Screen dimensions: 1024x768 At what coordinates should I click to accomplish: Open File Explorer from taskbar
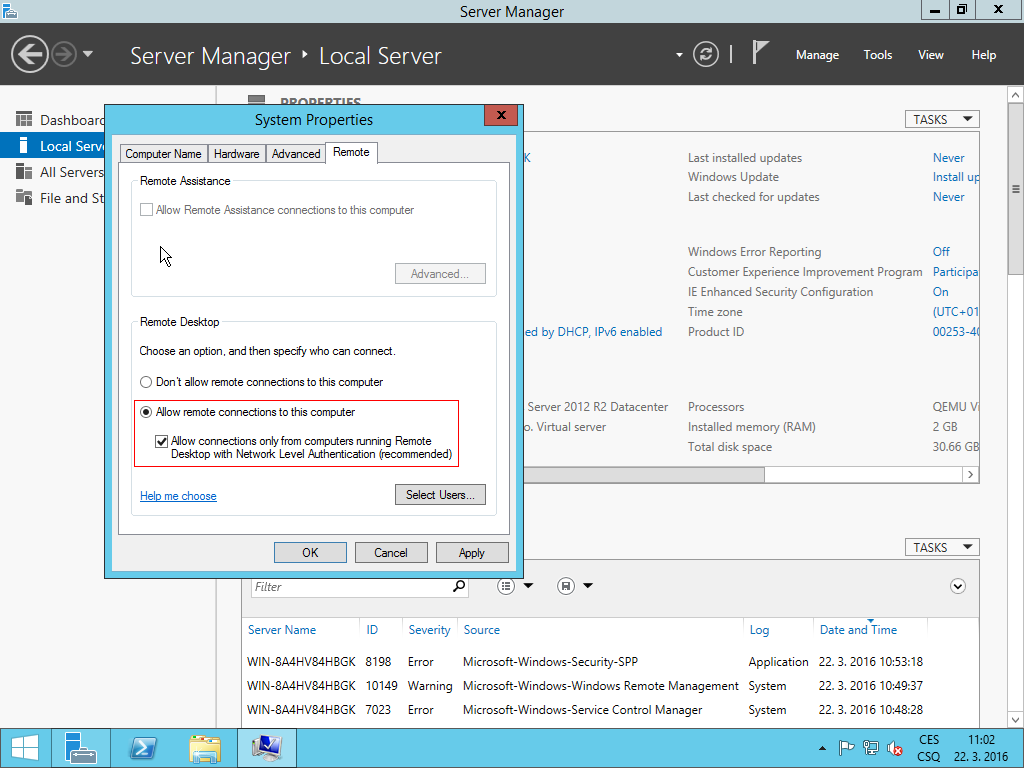(204, 748)
